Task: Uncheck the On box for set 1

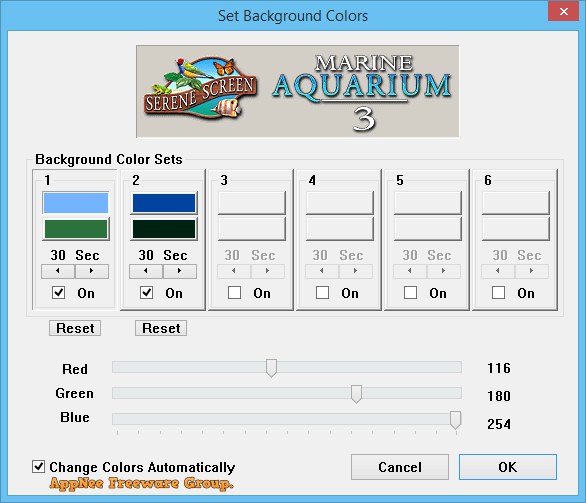Action: pyautogui.click(x=58, y=293)
